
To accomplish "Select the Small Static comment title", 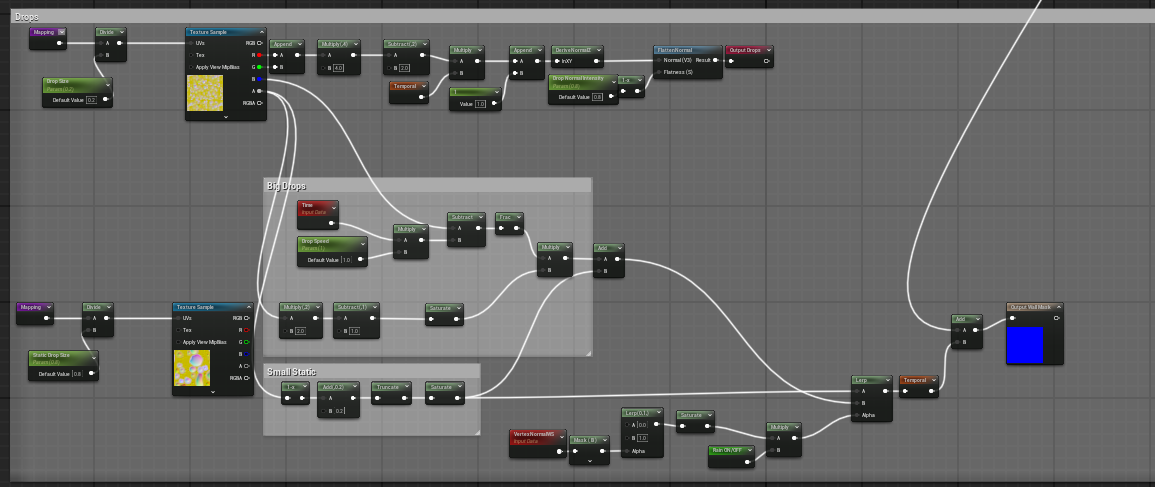I will (x=292, y=372).
